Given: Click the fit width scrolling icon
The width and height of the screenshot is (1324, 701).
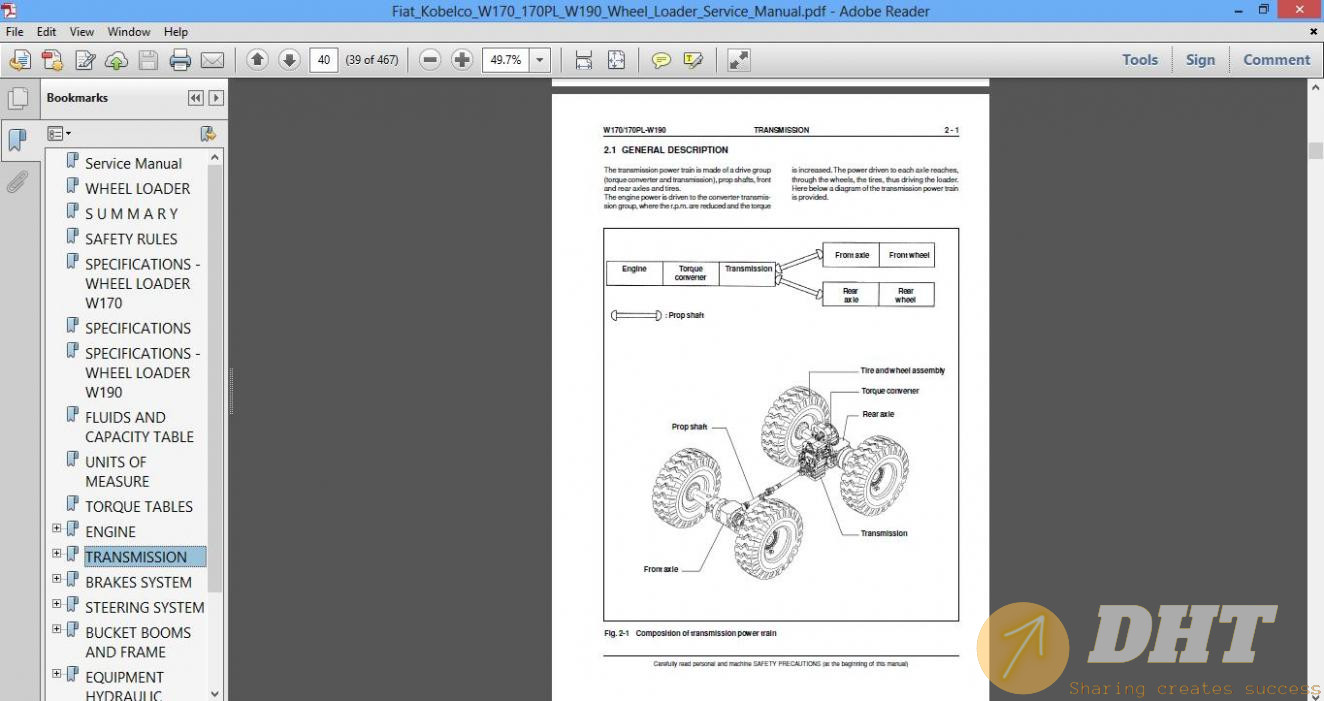Looking at the screenshot, I should coord(584,60).
